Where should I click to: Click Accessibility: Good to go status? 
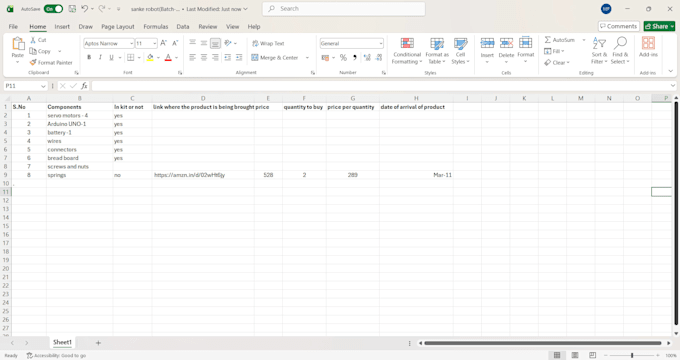[x=56, y=356]
